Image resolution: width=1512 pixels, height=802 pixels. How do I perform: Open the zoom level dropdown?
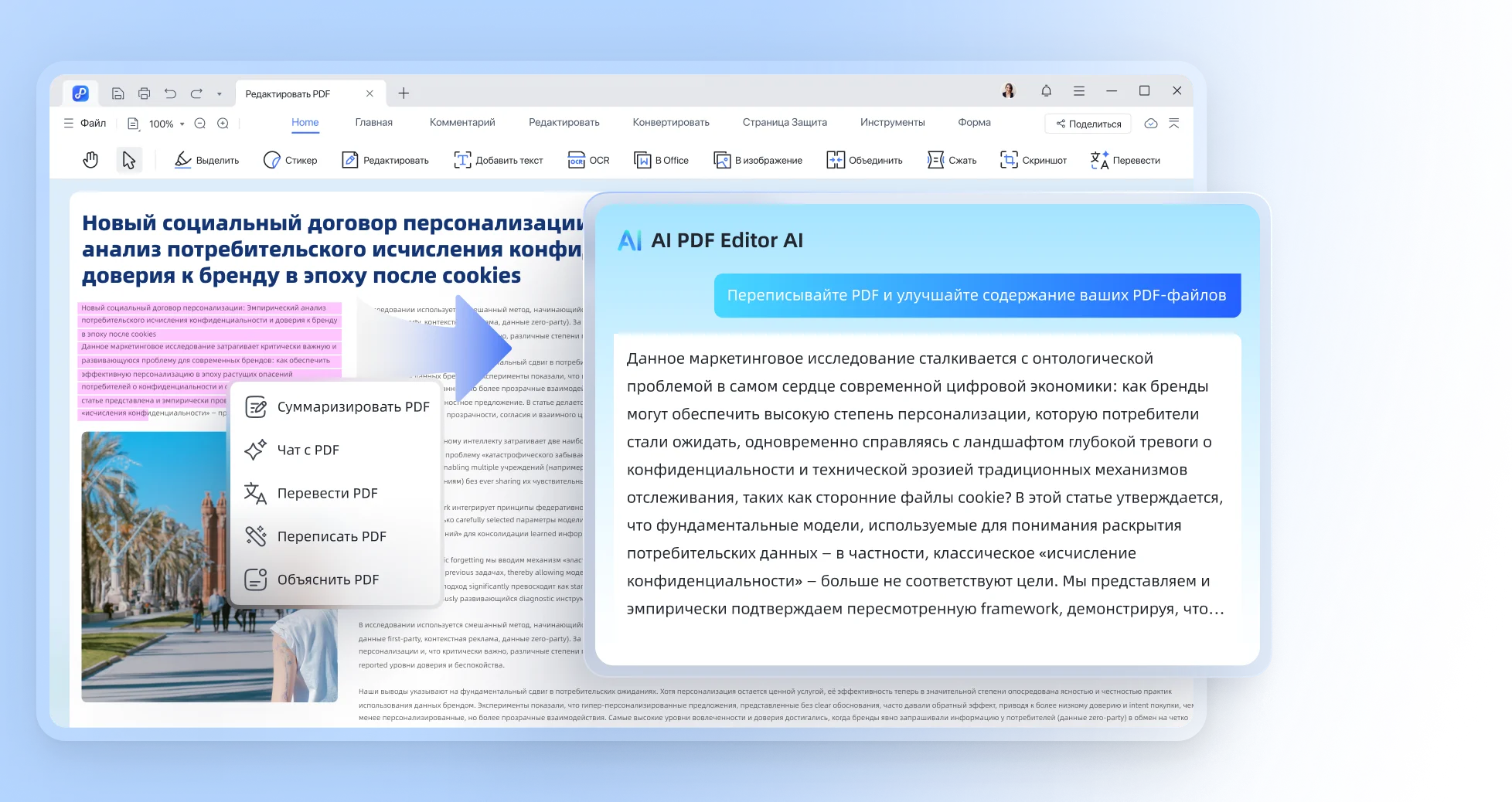pos(182,124)
